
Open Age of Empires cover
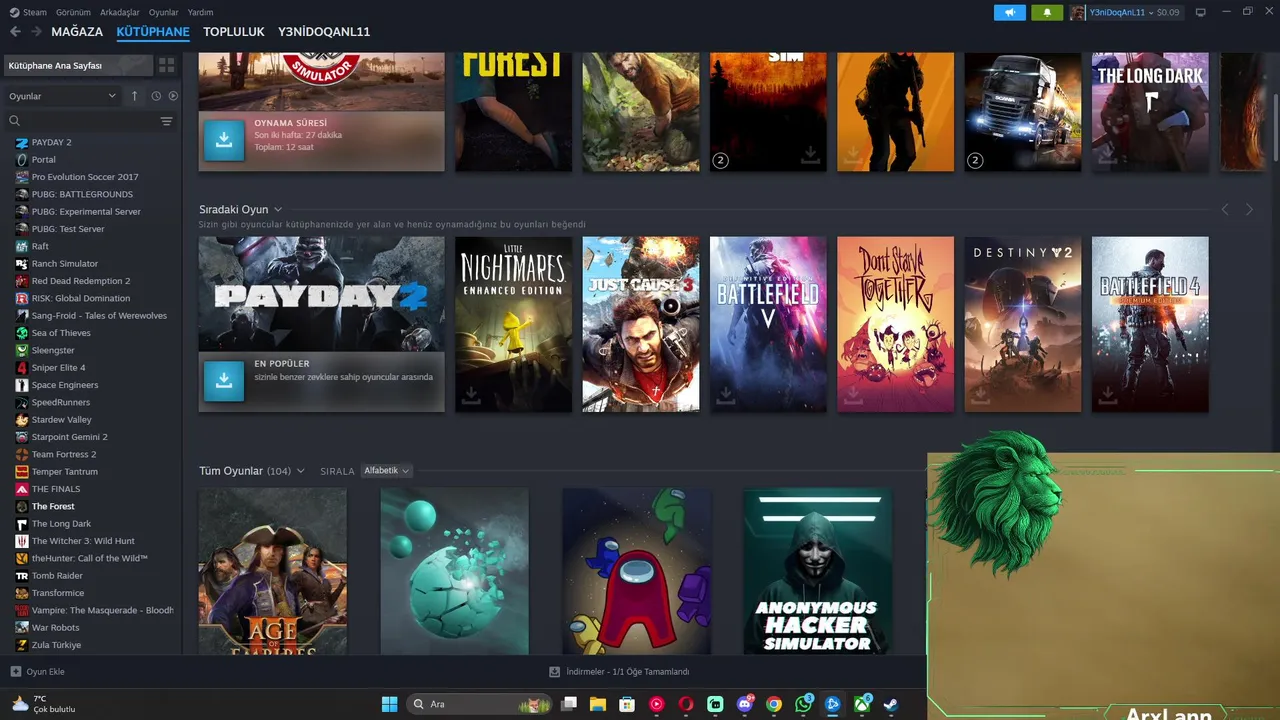(x=273, y=571)
